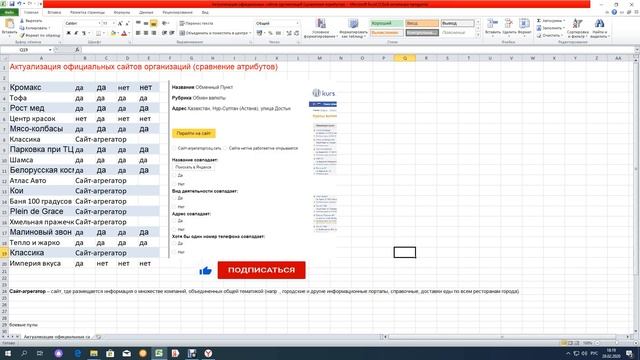Activate Формат по образцу format painter
This screenshot has height=360, width=640.
coord(40,36)
